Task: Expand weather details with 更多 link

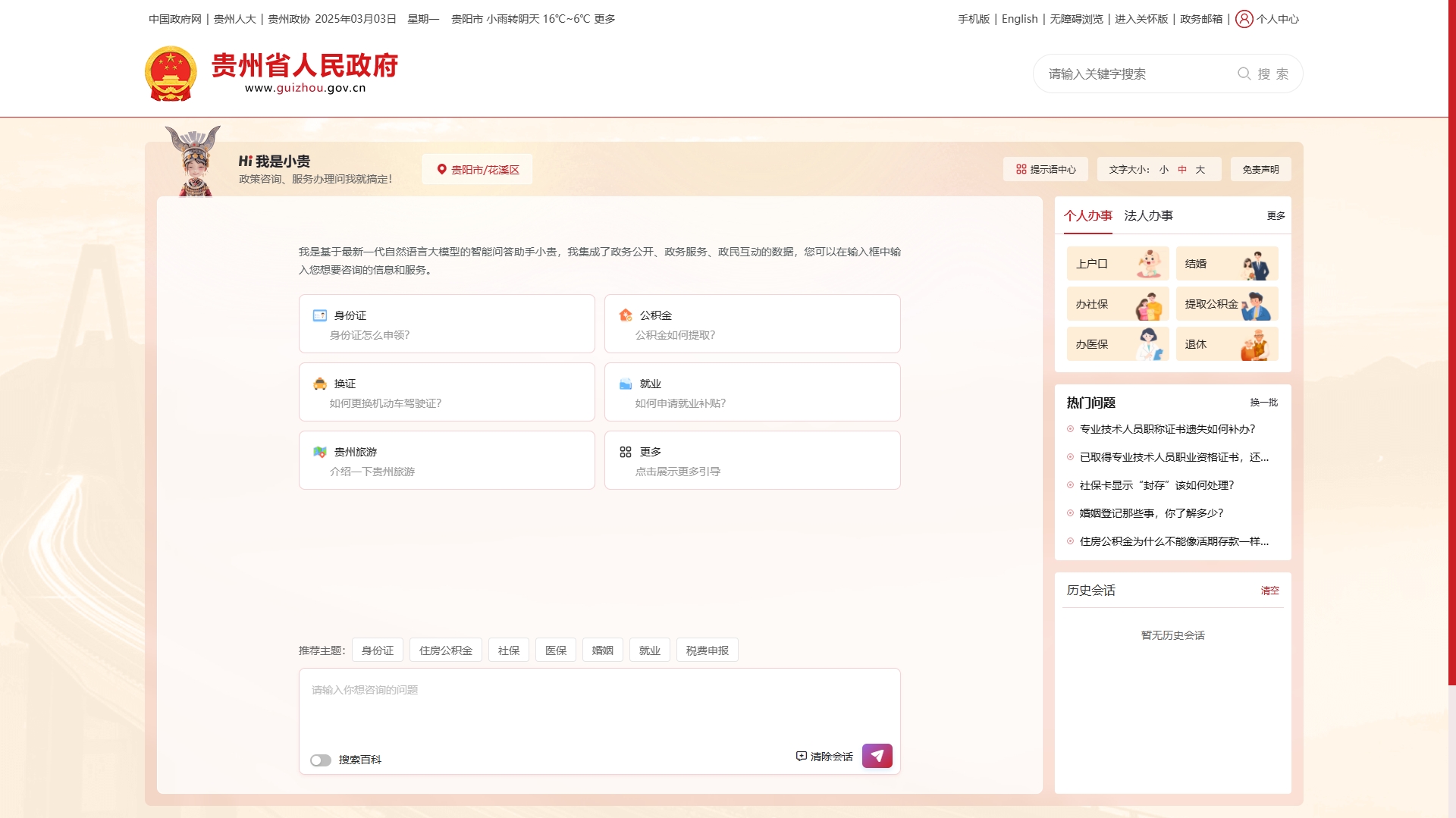Action: (604, 19)
